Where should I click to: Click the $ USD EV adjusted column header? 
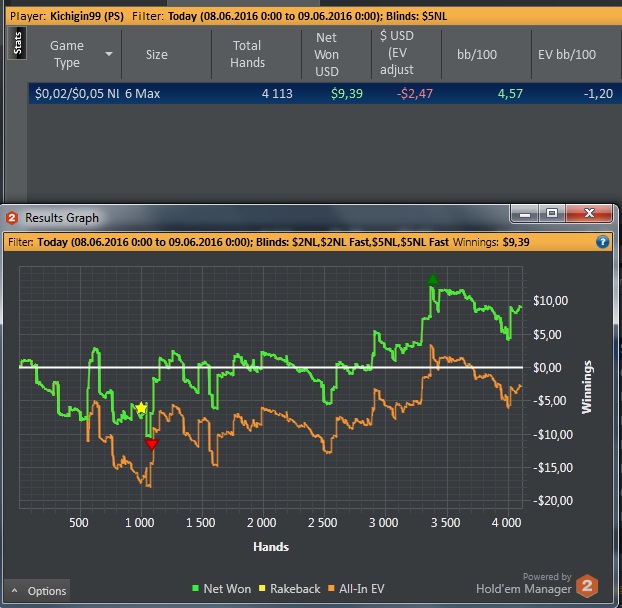397,53
